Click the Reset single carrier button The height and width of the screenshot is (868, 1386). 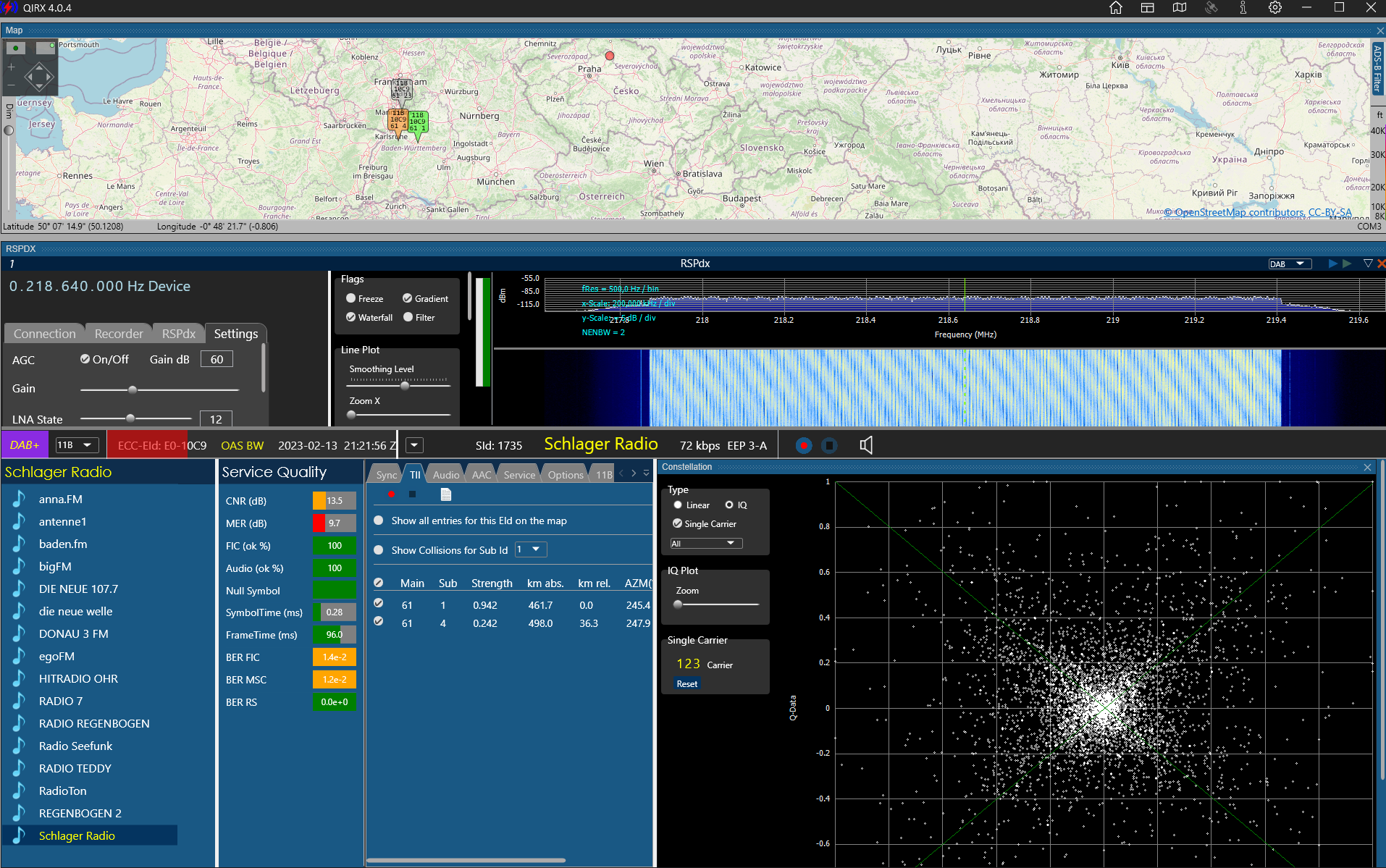687,683
